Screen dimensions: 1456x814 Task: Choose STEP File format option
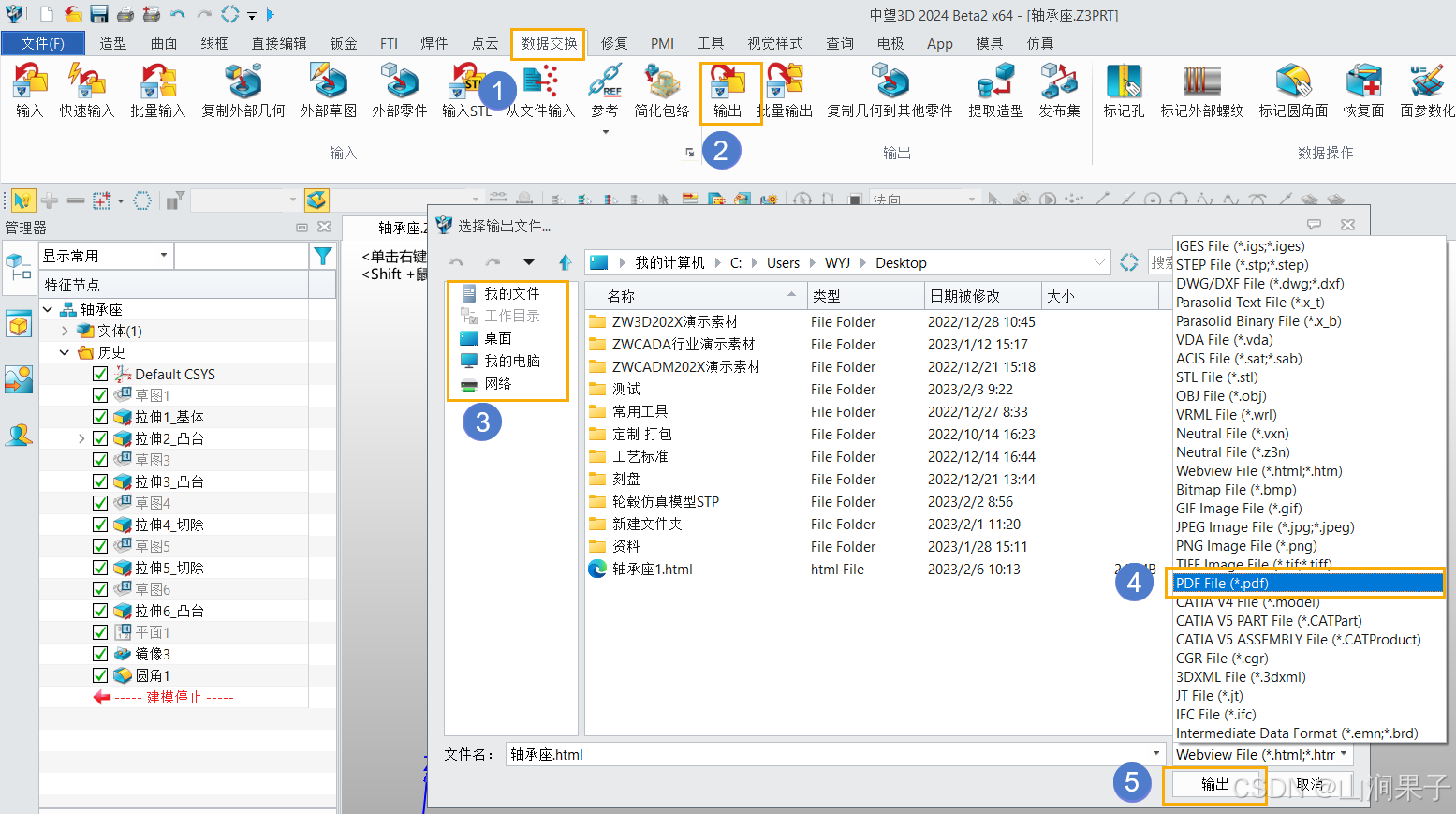(x=1243, y=265)
